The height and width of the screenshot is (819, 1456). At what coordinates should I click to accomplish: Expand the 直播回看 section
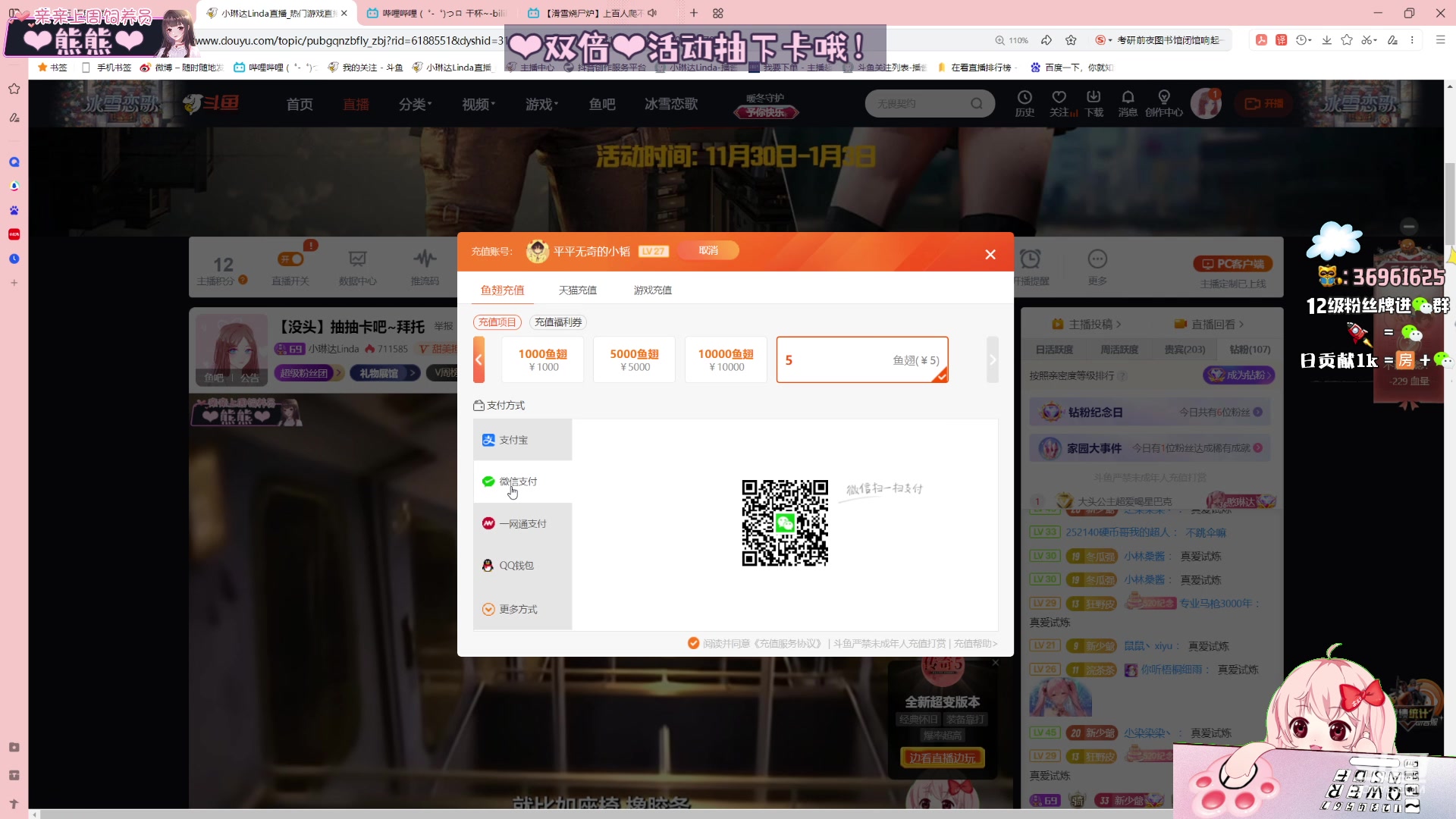[1209, 324]
